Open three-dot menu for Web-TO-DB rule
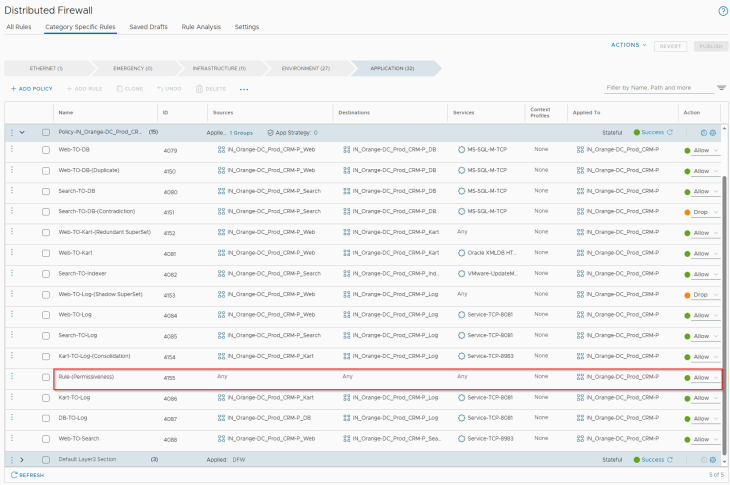This screenshot has height=485, width=730. [x=12, y=150]
